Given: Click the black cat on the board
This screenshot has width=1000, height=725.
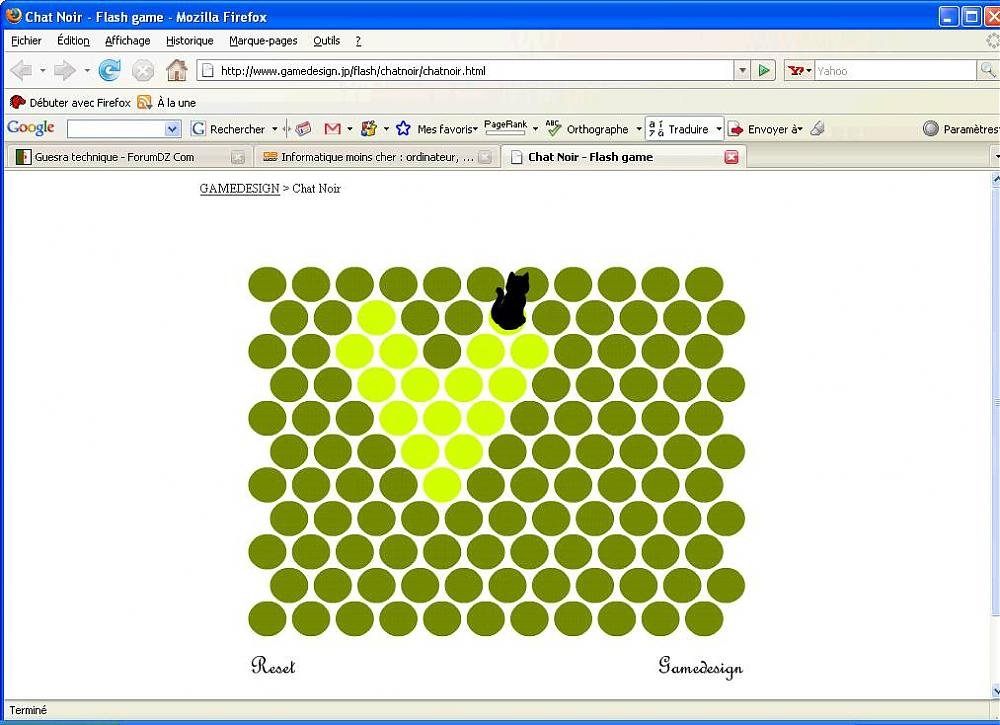Looking at the screenshot, I should pos(510,300).
